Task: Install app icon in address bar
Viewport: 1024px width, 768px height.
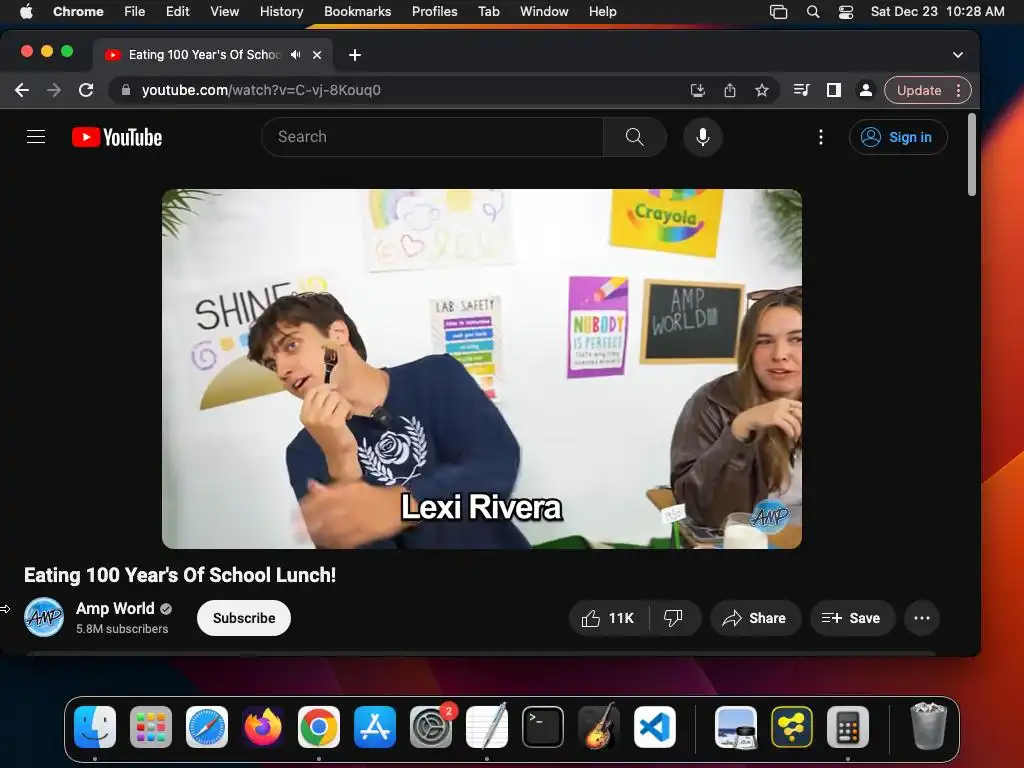Action: click(x=697, y=90)
